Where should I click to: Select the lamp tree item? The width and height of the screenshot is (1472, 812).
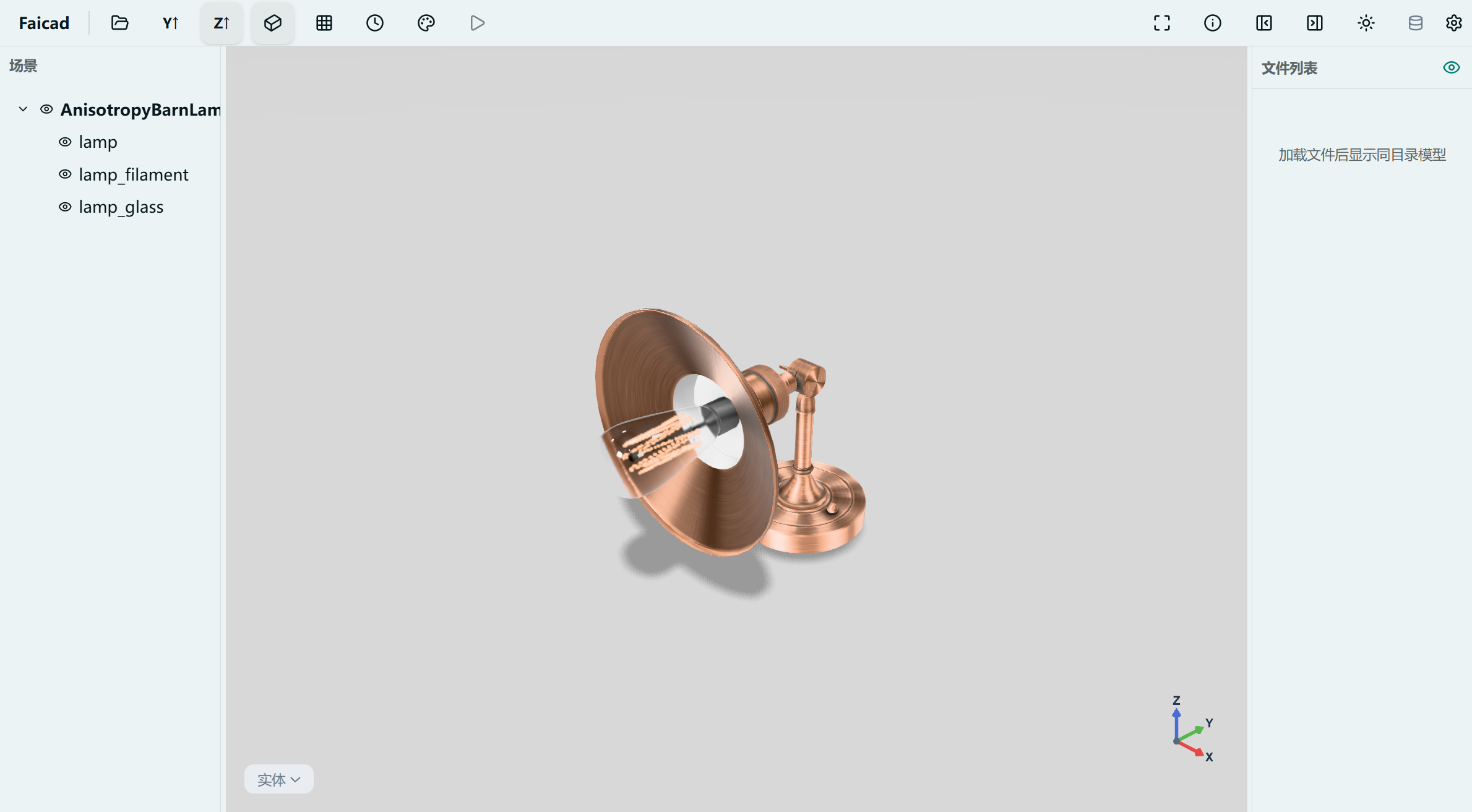click(98, 142)
